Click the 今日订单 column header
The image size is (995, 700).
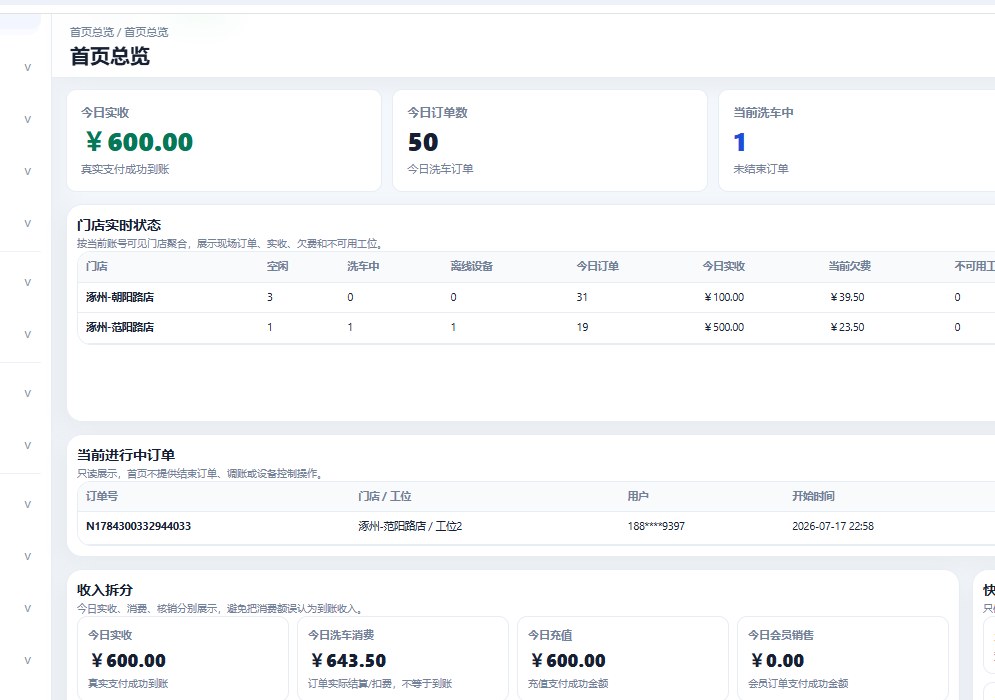point(597,266)
